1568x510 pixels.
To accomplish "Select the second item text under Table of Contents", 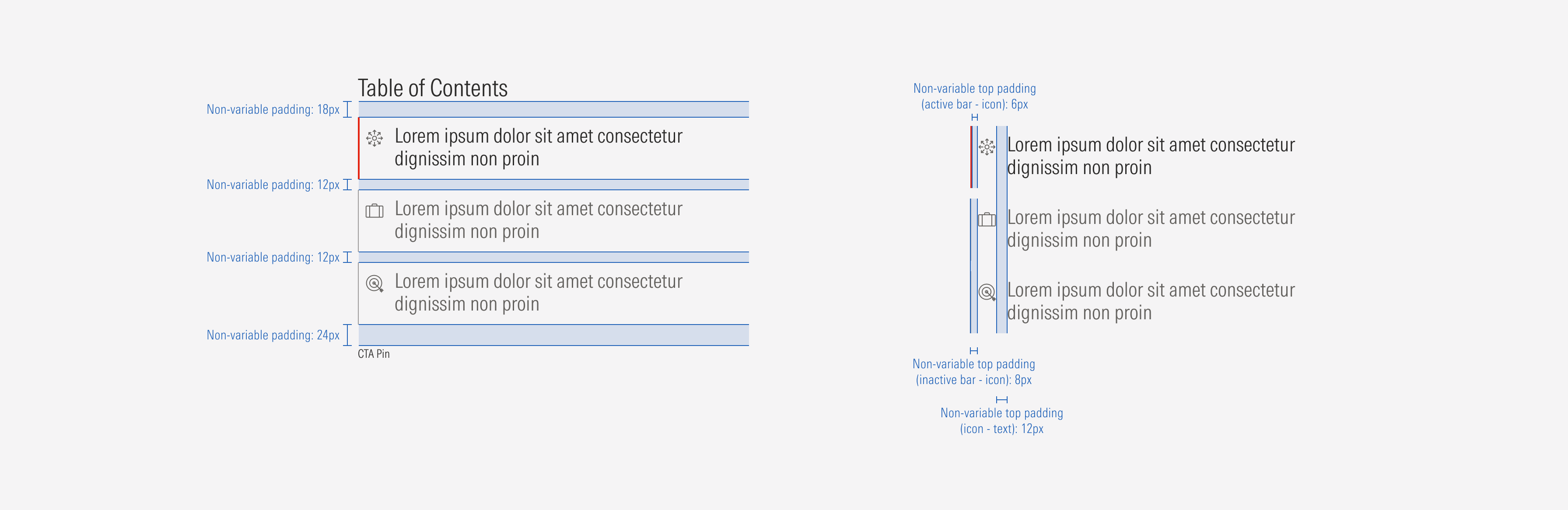I will pyautogui.click(x=538, y=220).
